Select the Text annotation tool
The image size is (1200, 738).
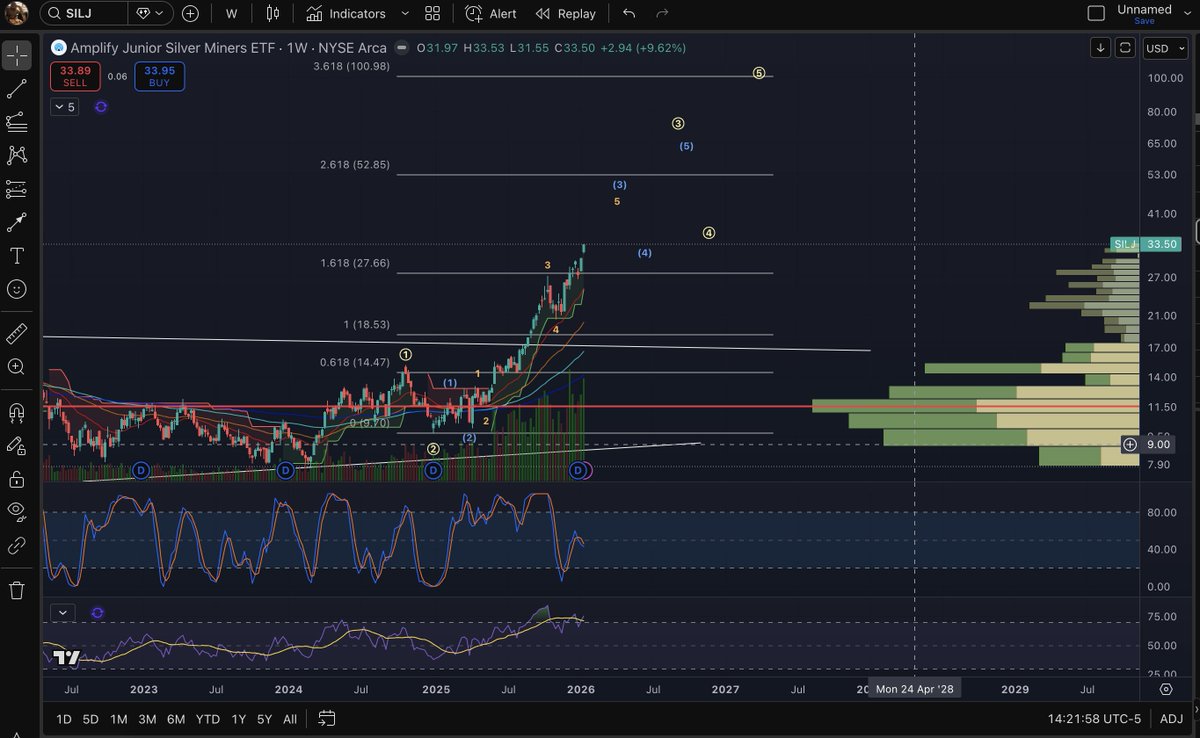[x=16, y=256]
